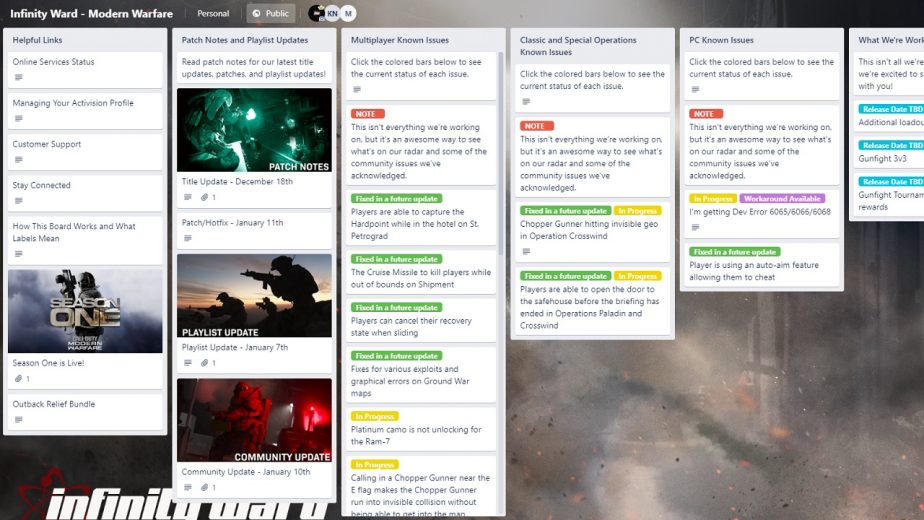The height and width of the screenshot is (520, 924).
Task: Click attachment icon on Community Update January 10th
Action: [x=204, y=488]
